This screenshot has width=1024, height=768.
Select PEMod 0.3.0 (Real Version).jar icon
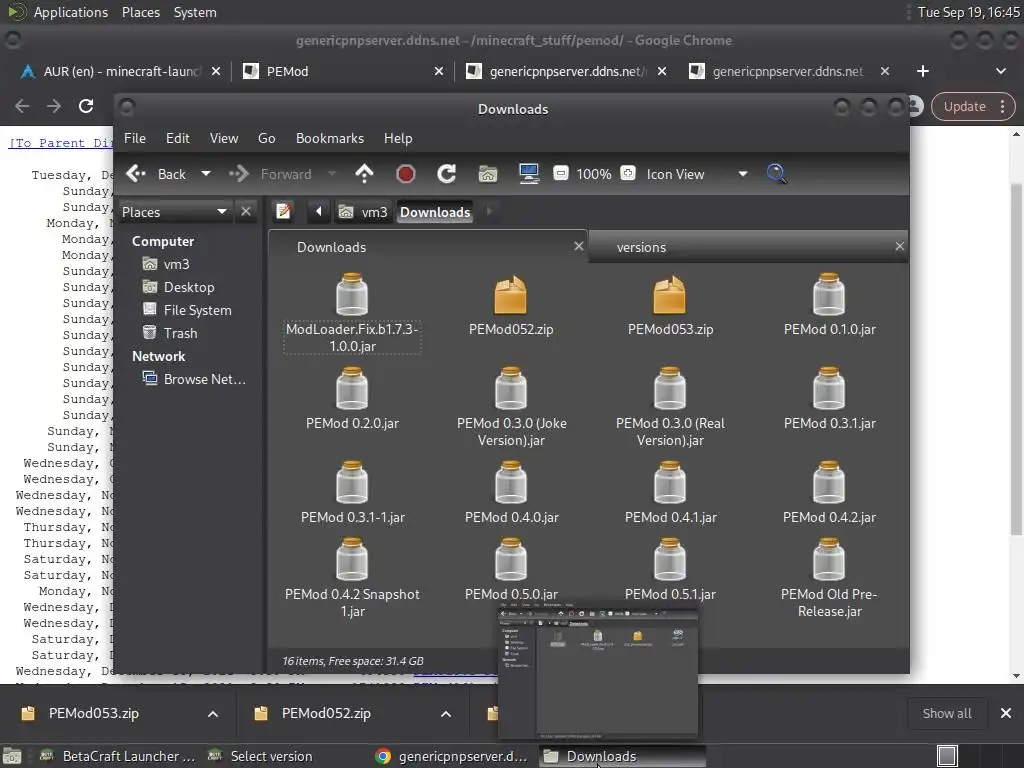(x=670, y=389)
